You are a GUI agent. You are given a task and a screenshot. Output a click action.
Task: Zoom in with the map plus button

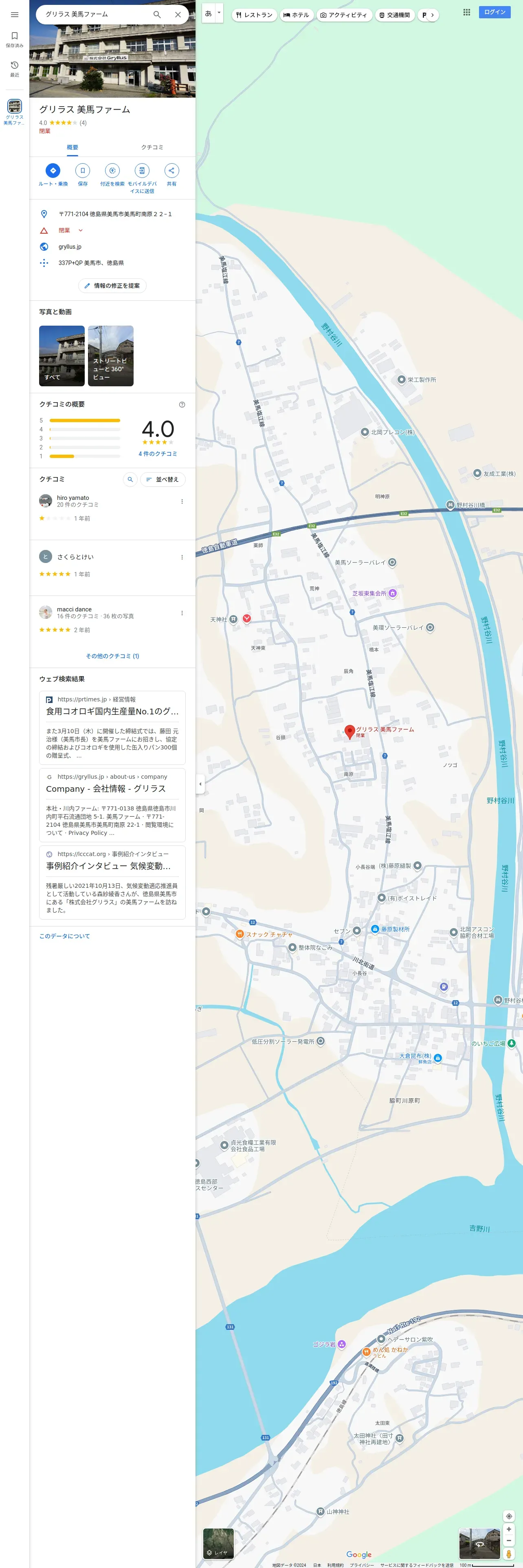tap(509, 1529)
